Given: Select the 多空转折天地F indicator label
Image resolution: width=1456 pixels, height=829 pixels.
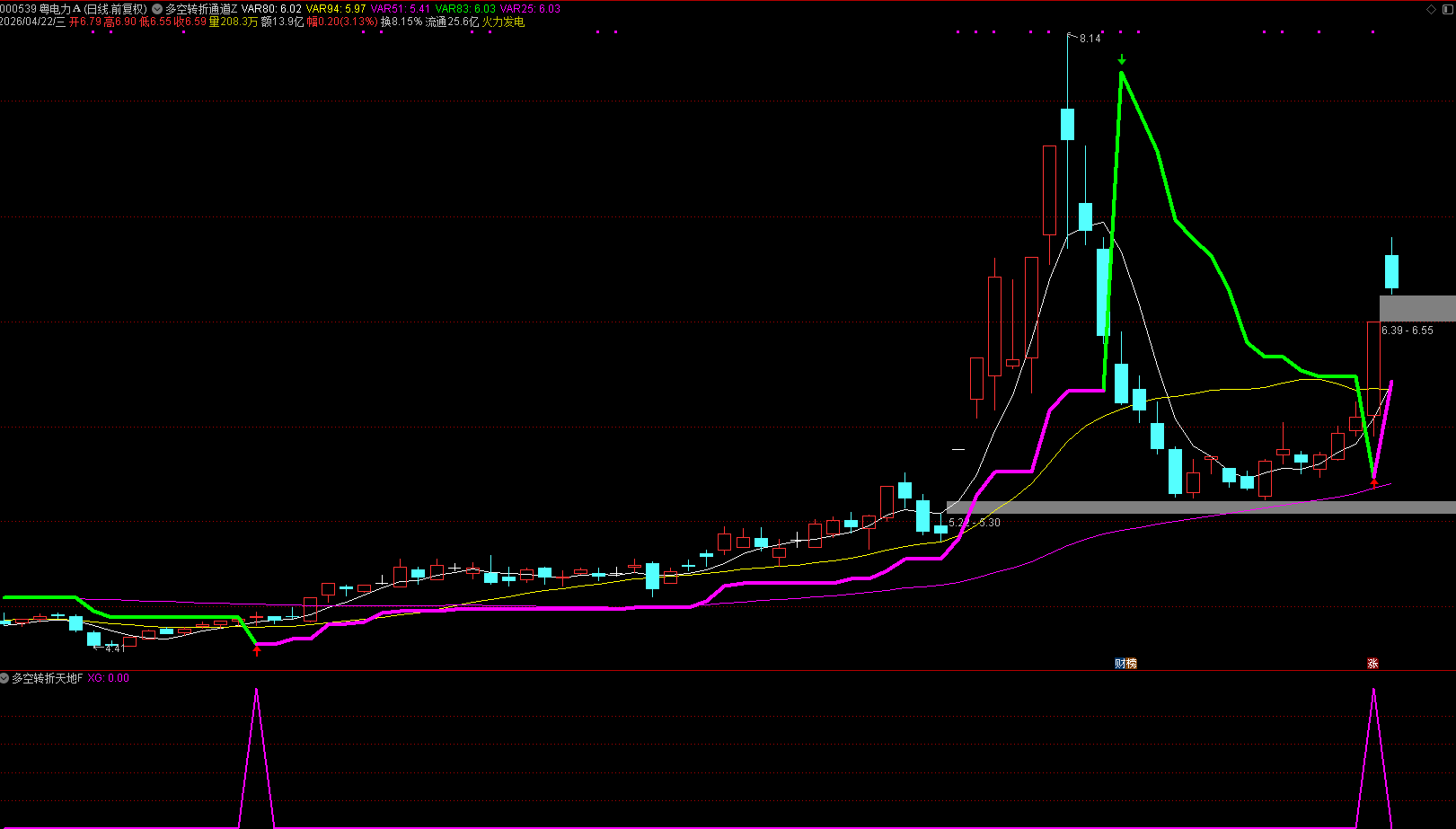Looking at the screenshot, I should (48, 678).
